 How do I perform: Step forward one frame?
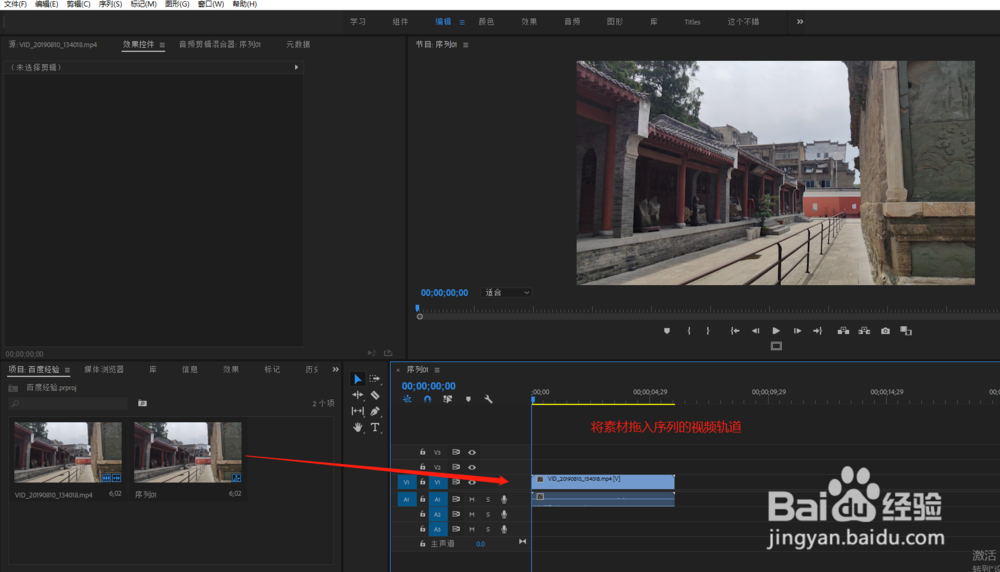(x=797, y=331)
